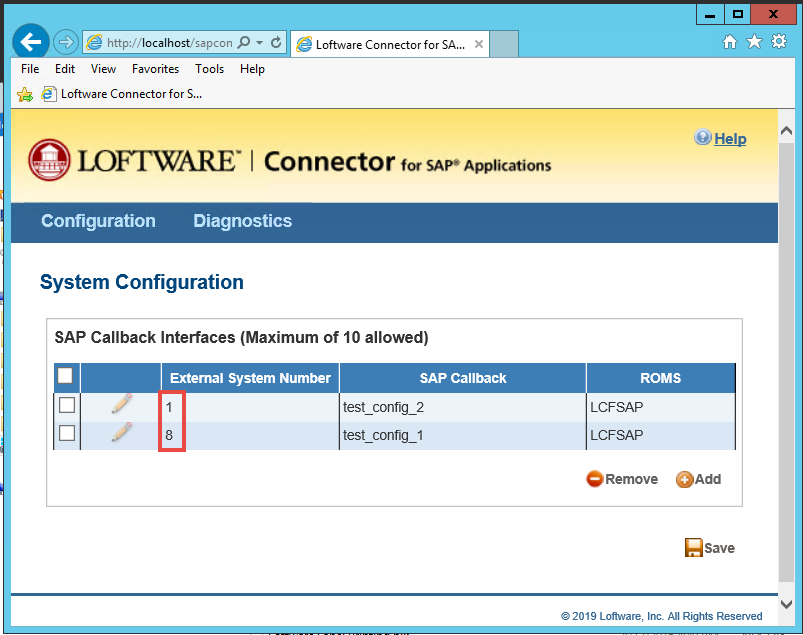Open the Help menu in menu bar

pos(252,69)
